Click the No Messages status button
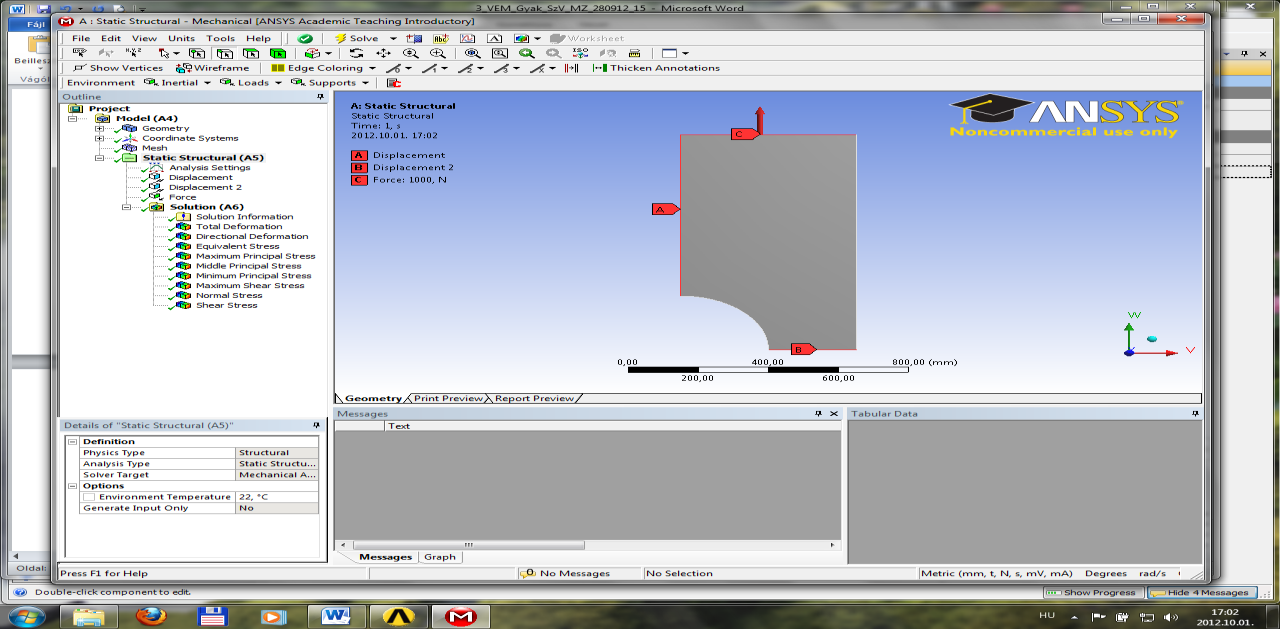Viewport: 1280px width, 629px height. tap(567, 573)
